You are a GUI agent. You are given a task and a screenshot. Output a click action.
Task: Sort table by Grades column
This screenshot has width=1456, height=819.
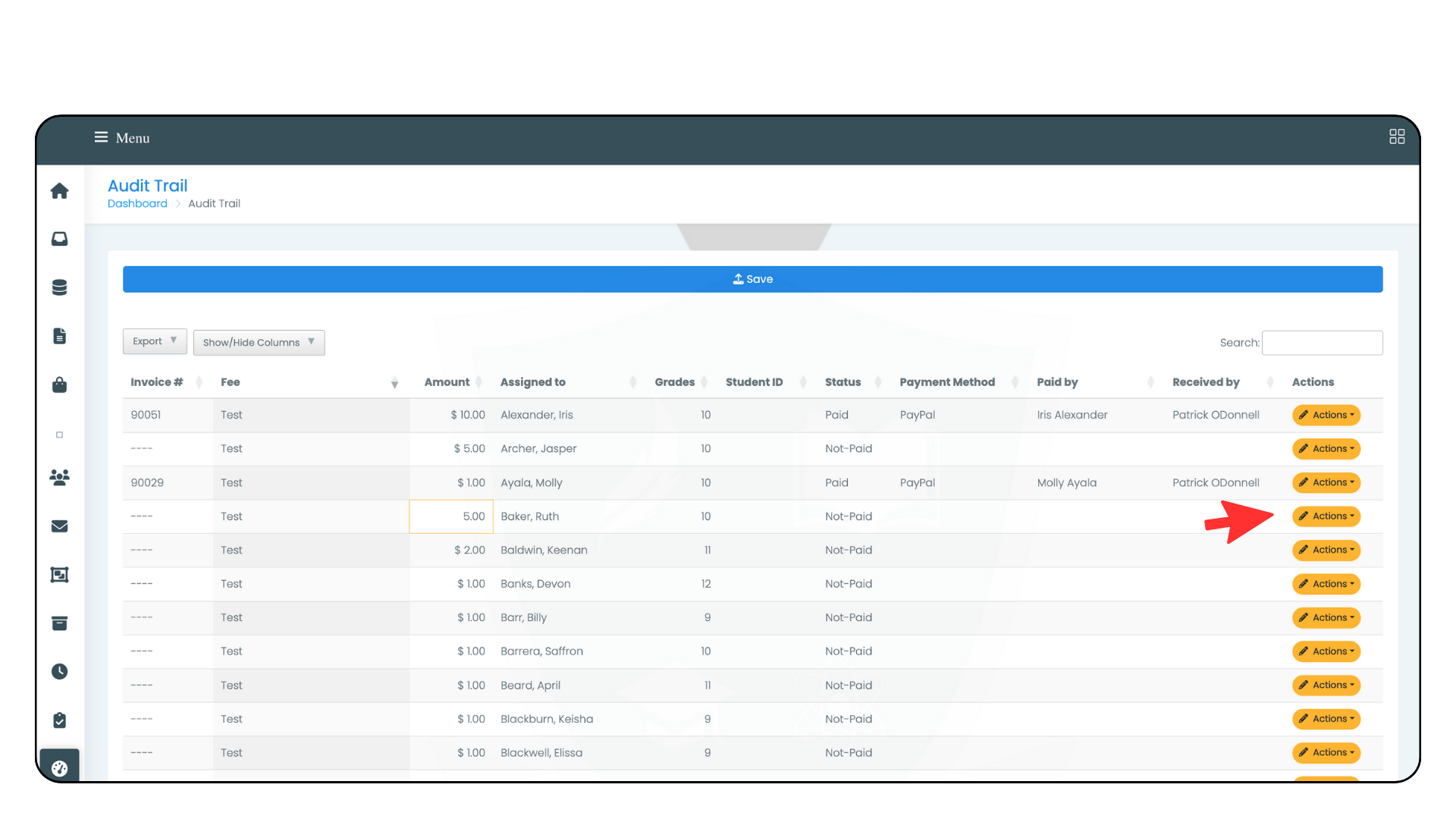pos(704,382)
